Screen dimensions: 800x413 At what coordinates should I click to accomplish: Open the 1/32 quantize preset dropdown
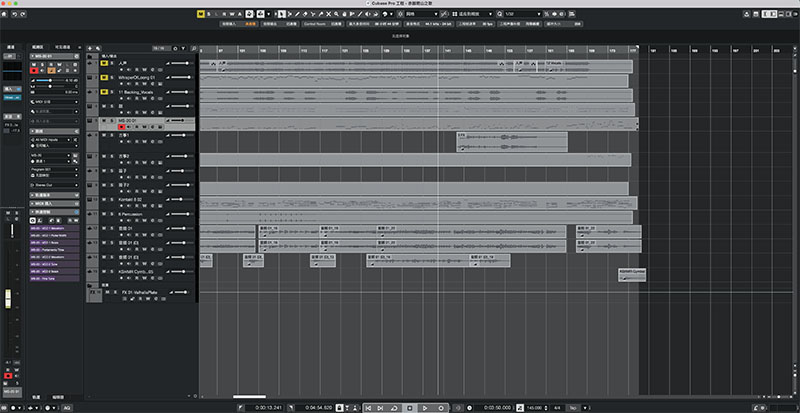point(524,14)
